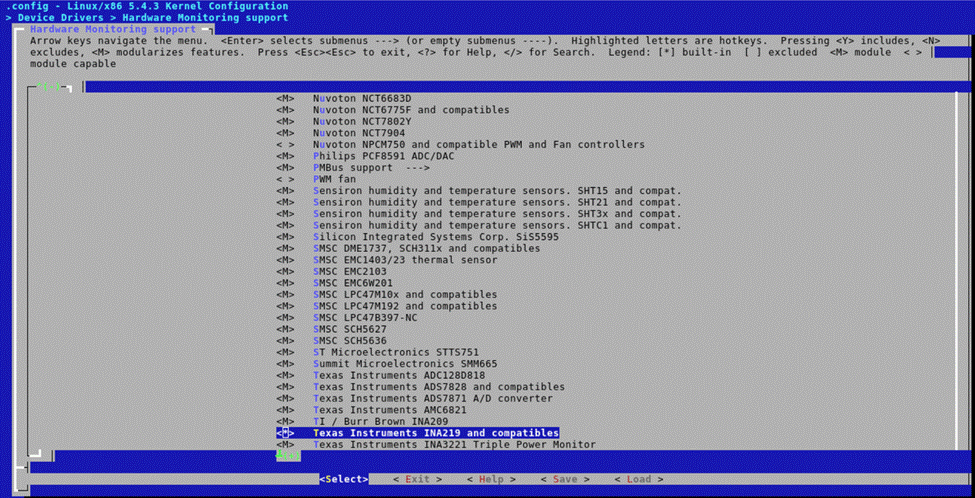Select ST Microelectronics STTS751 entry

click(x=396, y=352)
